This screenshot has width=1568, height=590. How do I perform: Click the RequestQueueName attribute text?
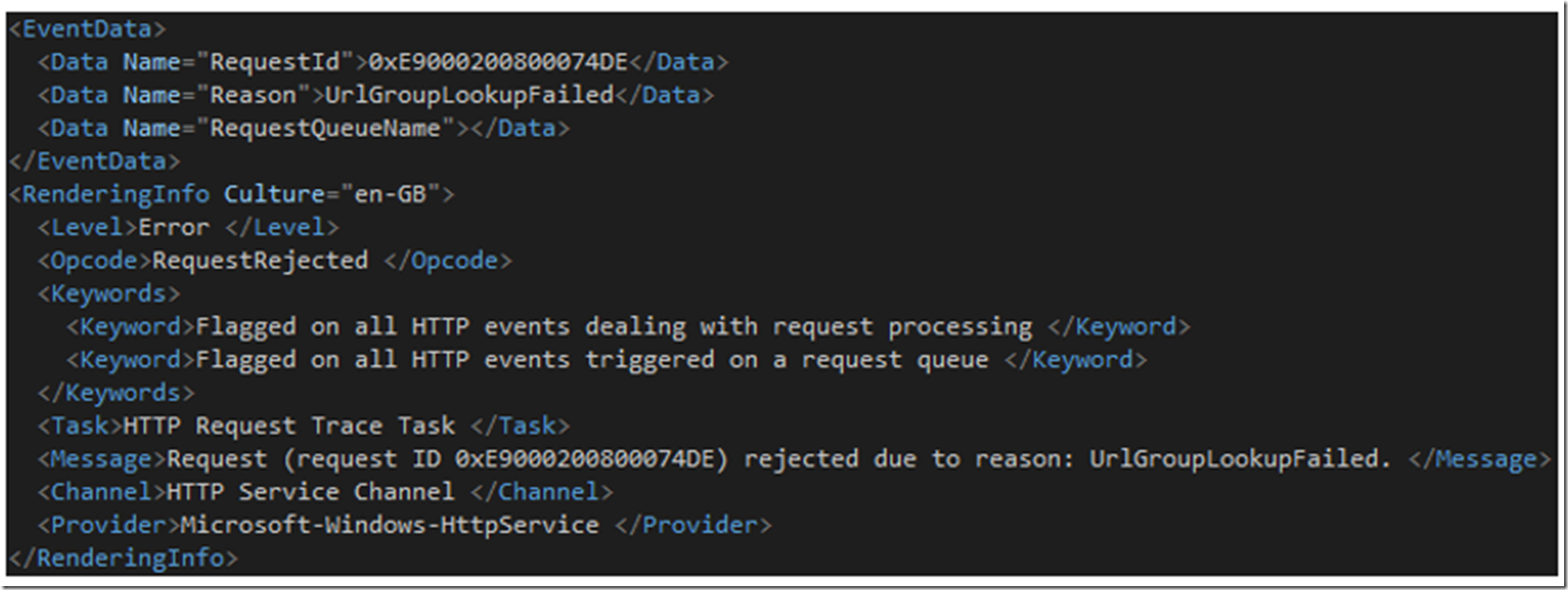(326, 128)
